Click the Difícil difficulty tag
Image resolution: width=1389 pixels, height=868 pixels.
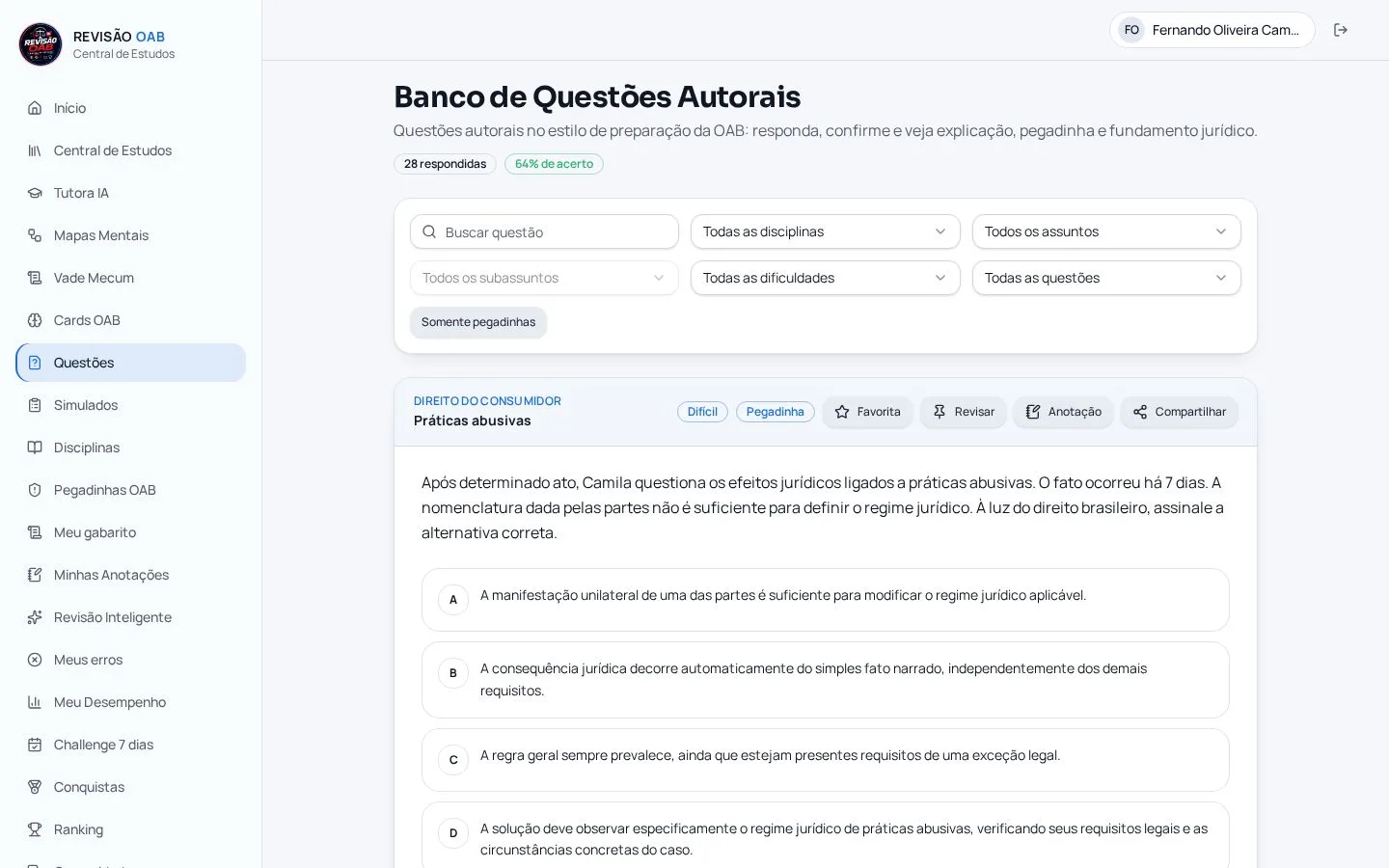(702, 412)
